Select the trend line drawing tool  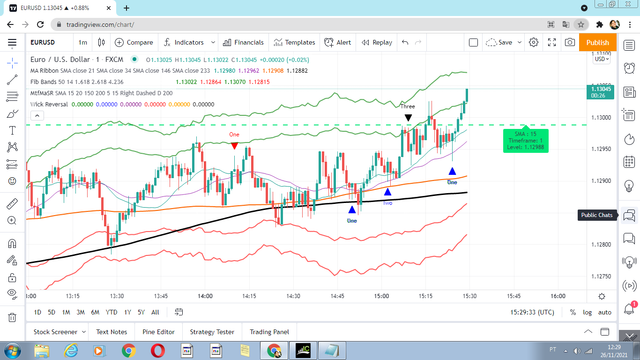tap(12, 80)
